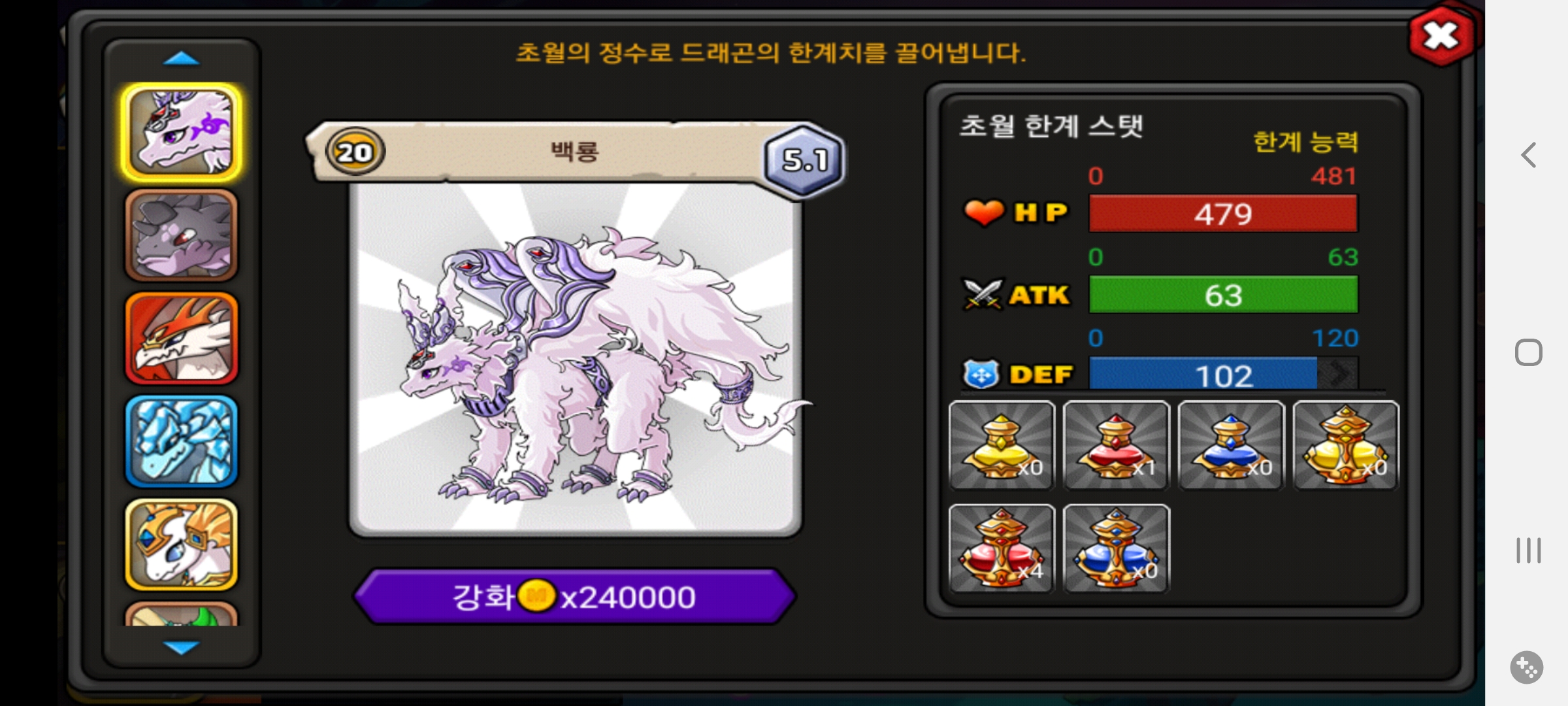The image size is (1568, 706).
Task: Choose the red flame dragon portrait
Action: (182, 339)
